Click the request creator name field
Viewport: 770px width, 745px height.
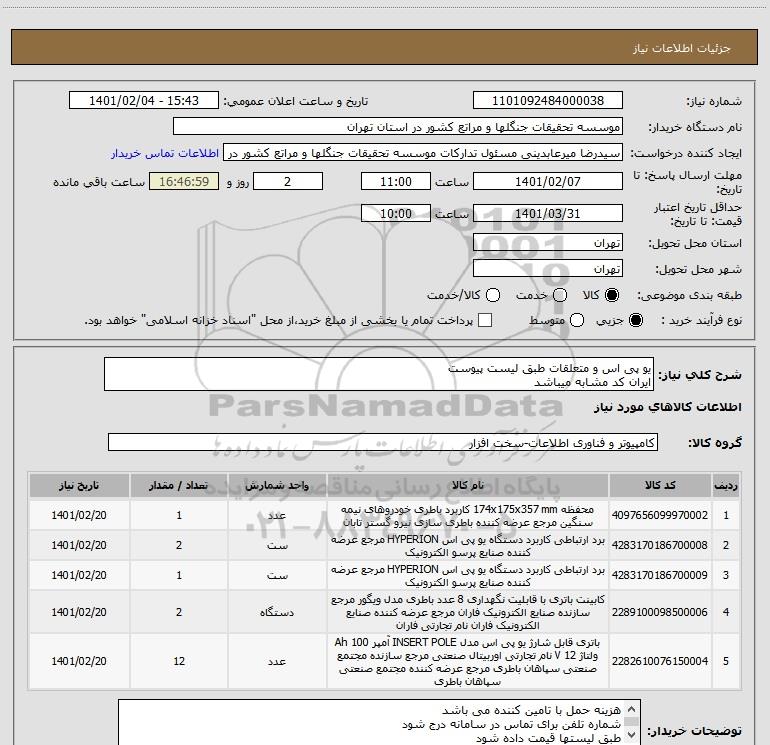coord(423,153)
